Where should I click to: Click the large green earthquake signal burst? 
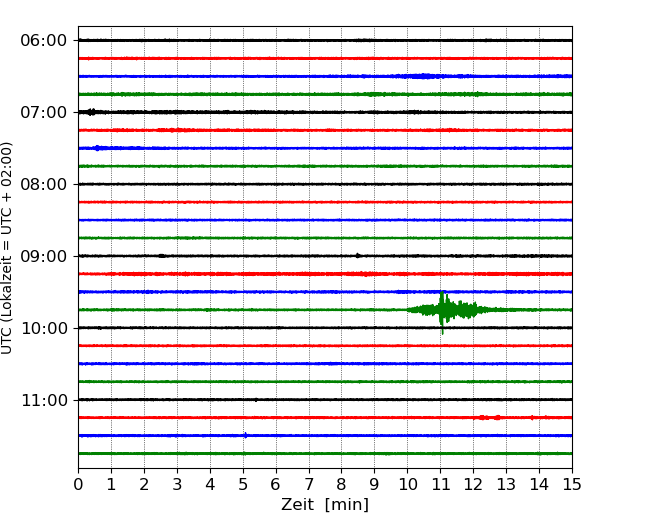click(x=450, y=311)
